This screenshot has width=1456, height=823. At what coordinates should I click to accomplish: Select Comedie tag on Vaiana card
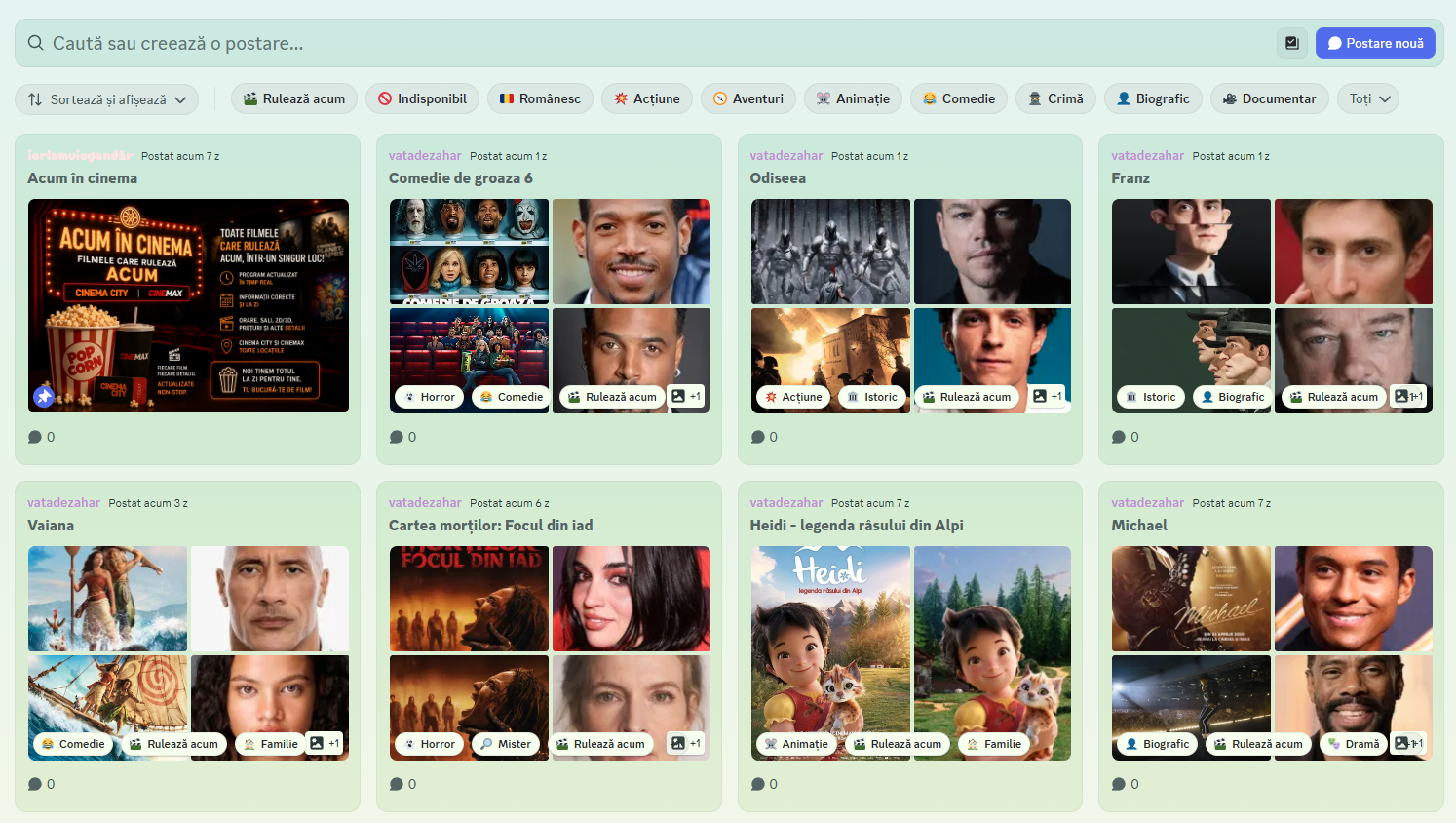[x=73, y=744]
